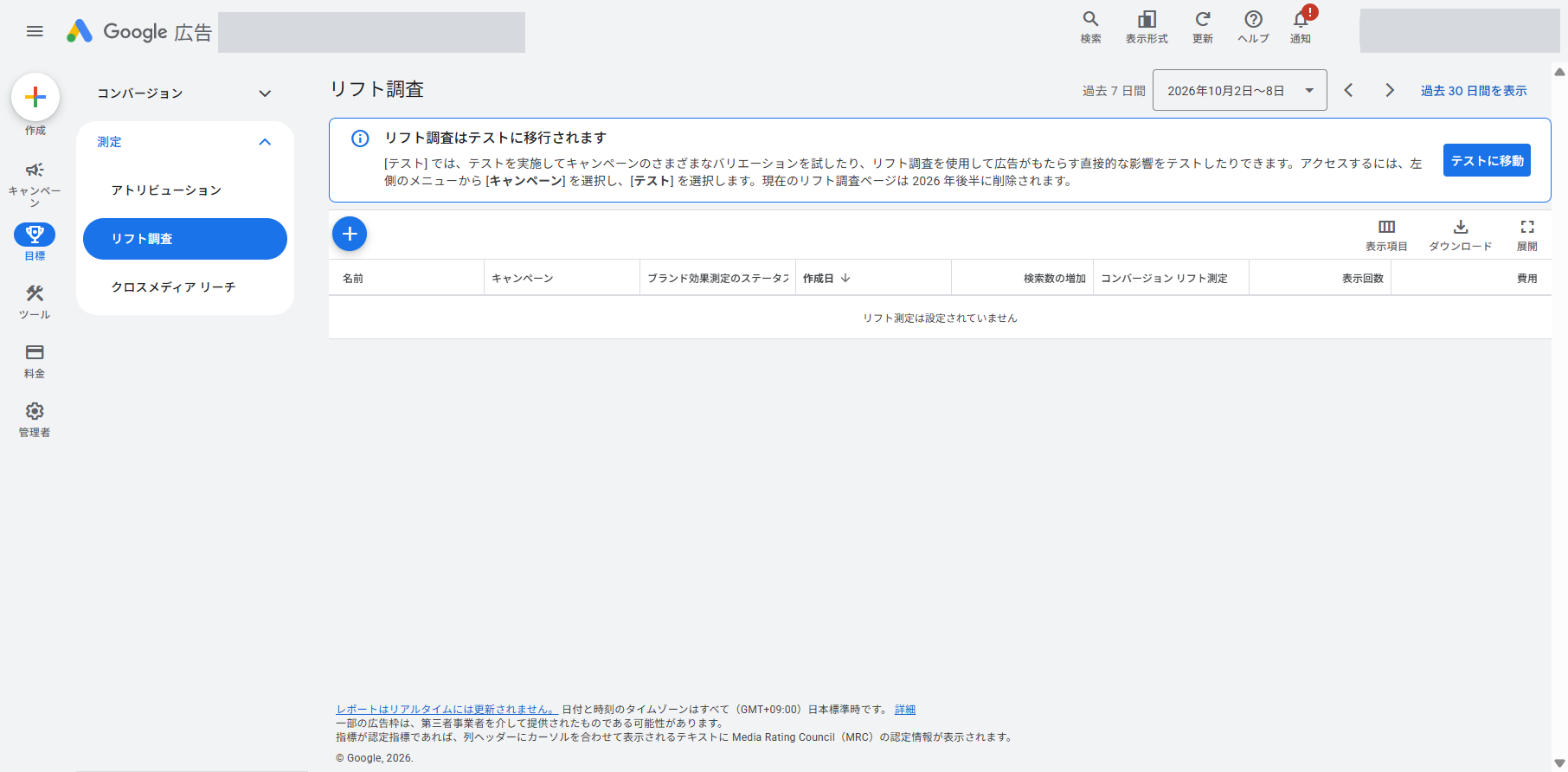Expand the table with 展開
The image size is (1568, 772).
coord(1527,235)
